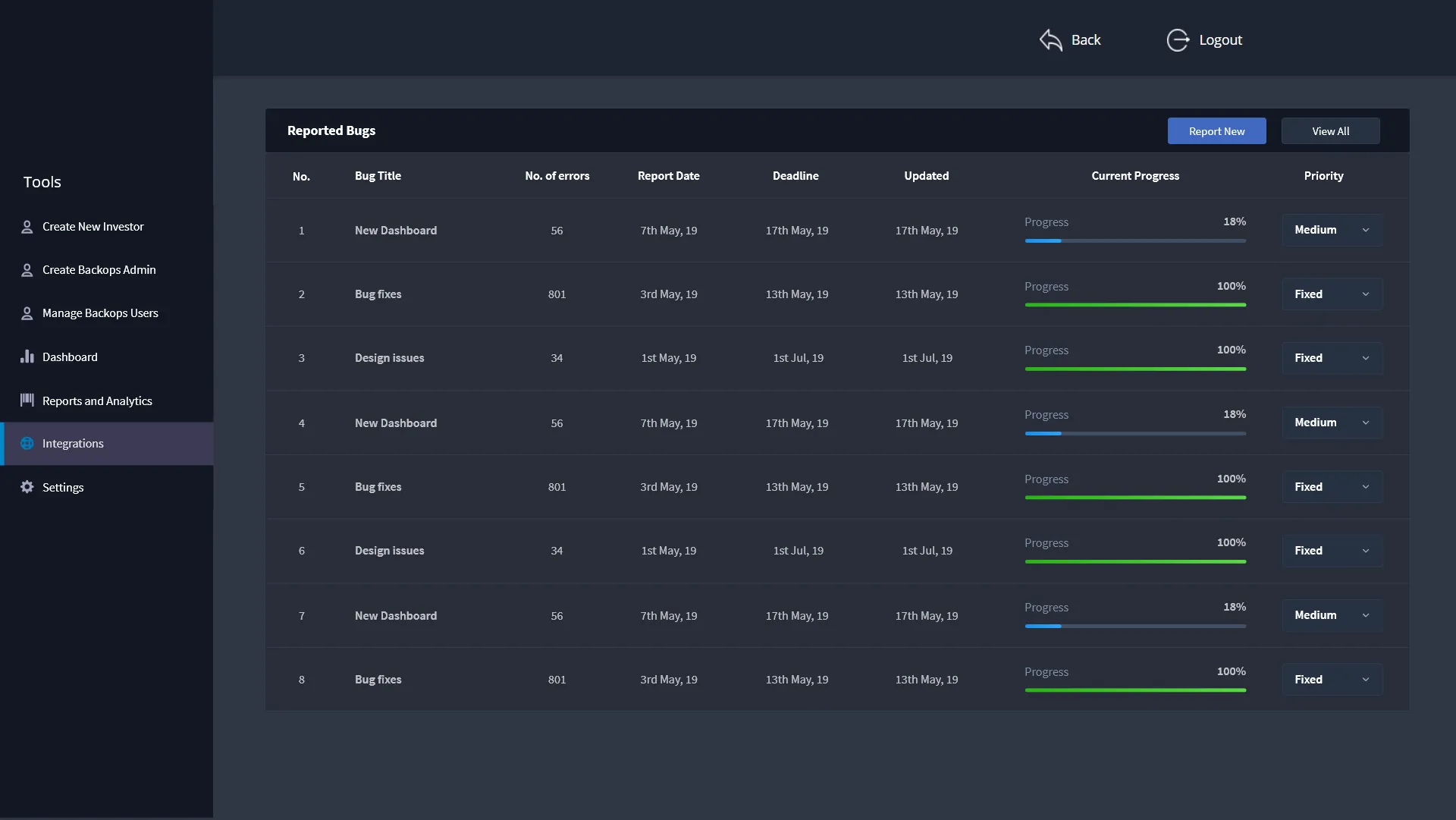Click the 18% progress bar in row 1
This screenshot has width=1456, height=820.
1134,240
